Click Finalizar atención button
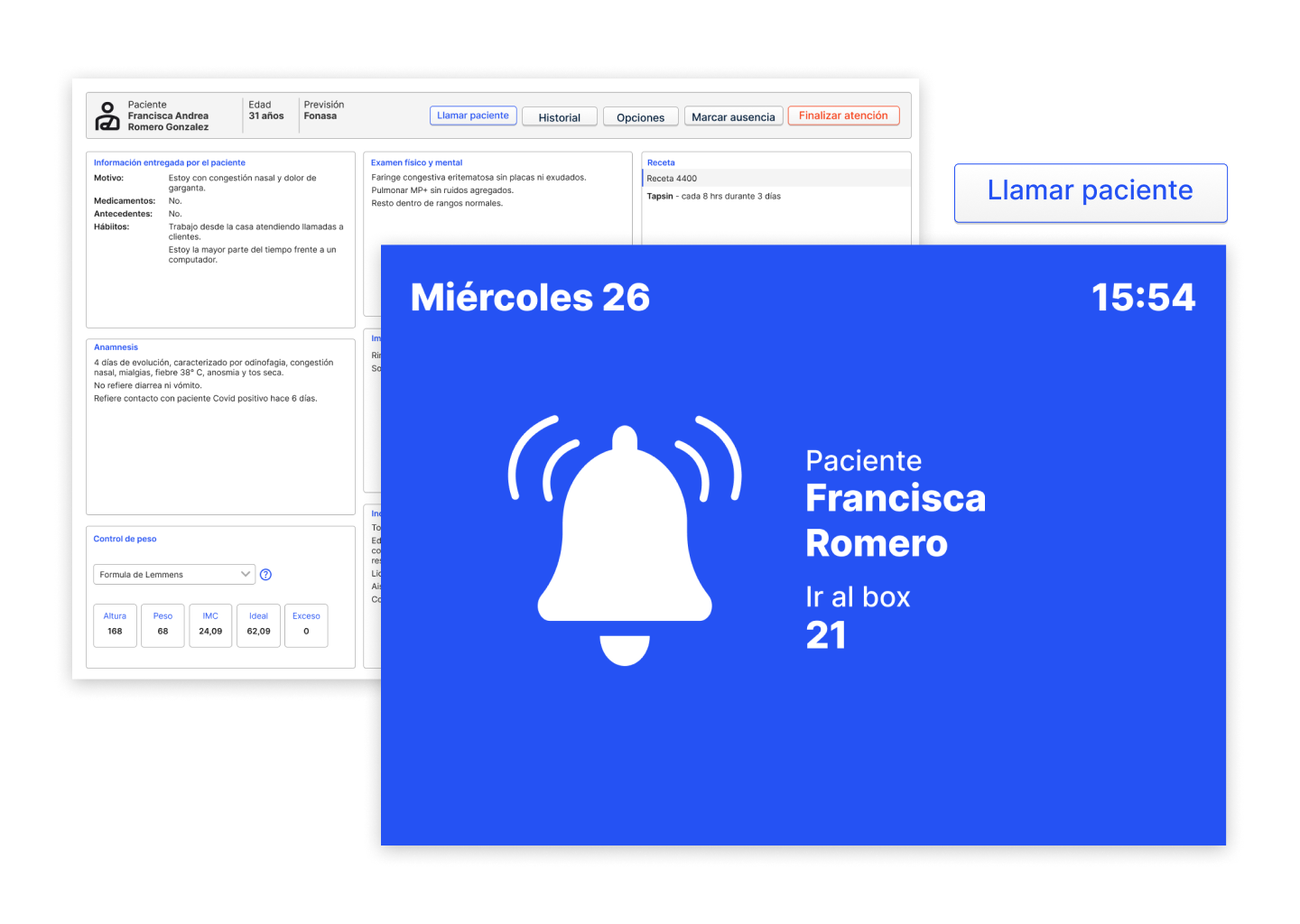 [x=843, y=115]
